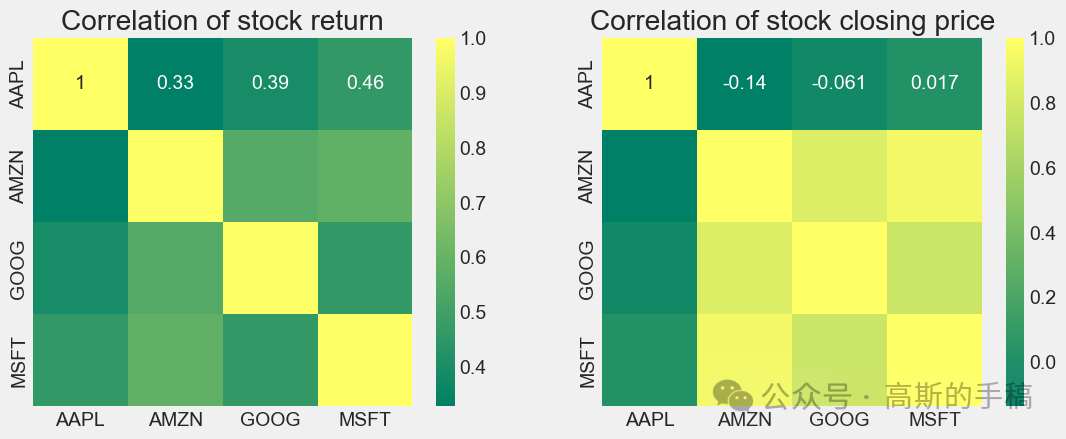Click GOOG x-axis label under return heatmap
1066x439 pixels.
[x=270, y=420]
